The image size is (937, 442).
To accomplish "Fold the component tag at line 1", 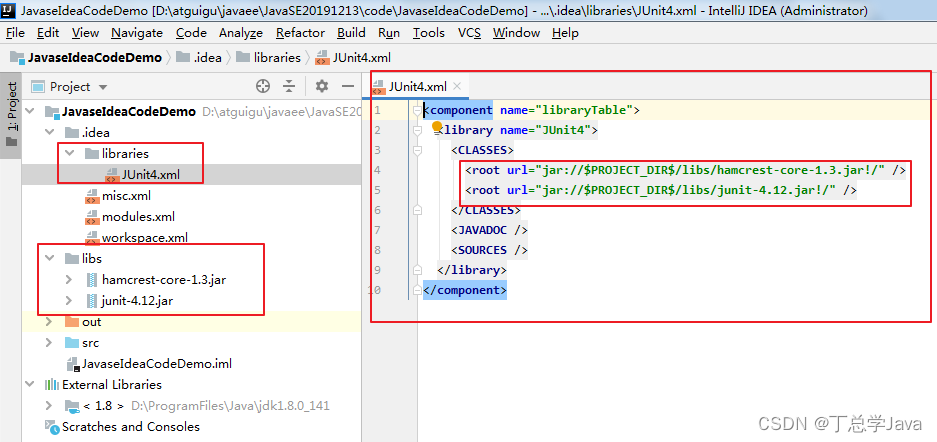I will pos(417,110).
